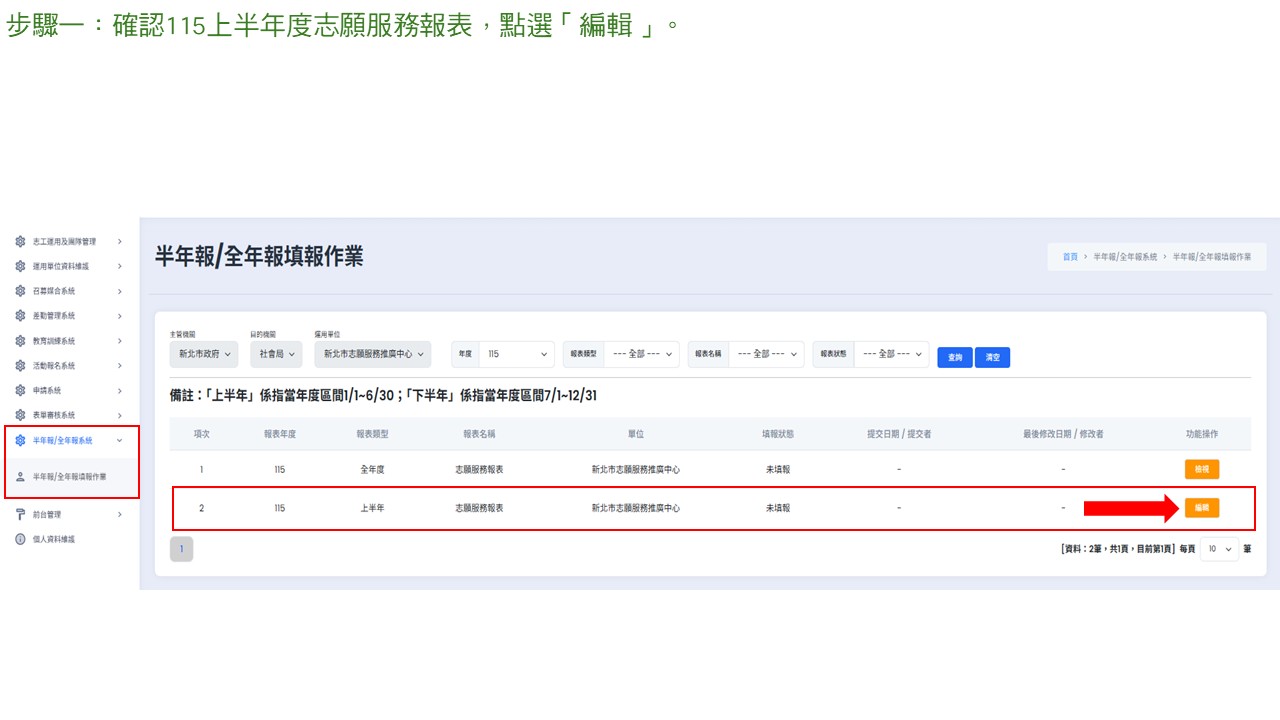Click 最後修改日期 / 修改者 column header

pos(1063,434)
